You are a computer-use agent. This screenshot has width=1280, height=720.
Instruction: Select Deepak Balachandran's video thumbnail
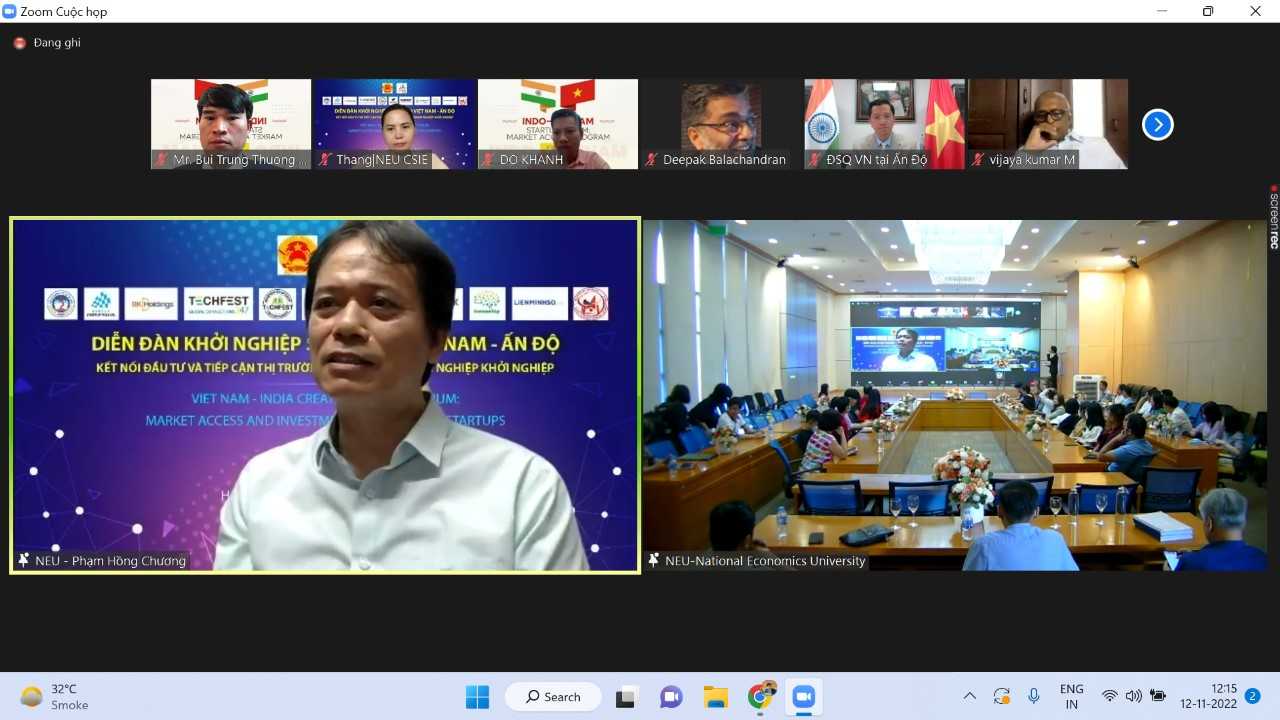tap(720, 124)
